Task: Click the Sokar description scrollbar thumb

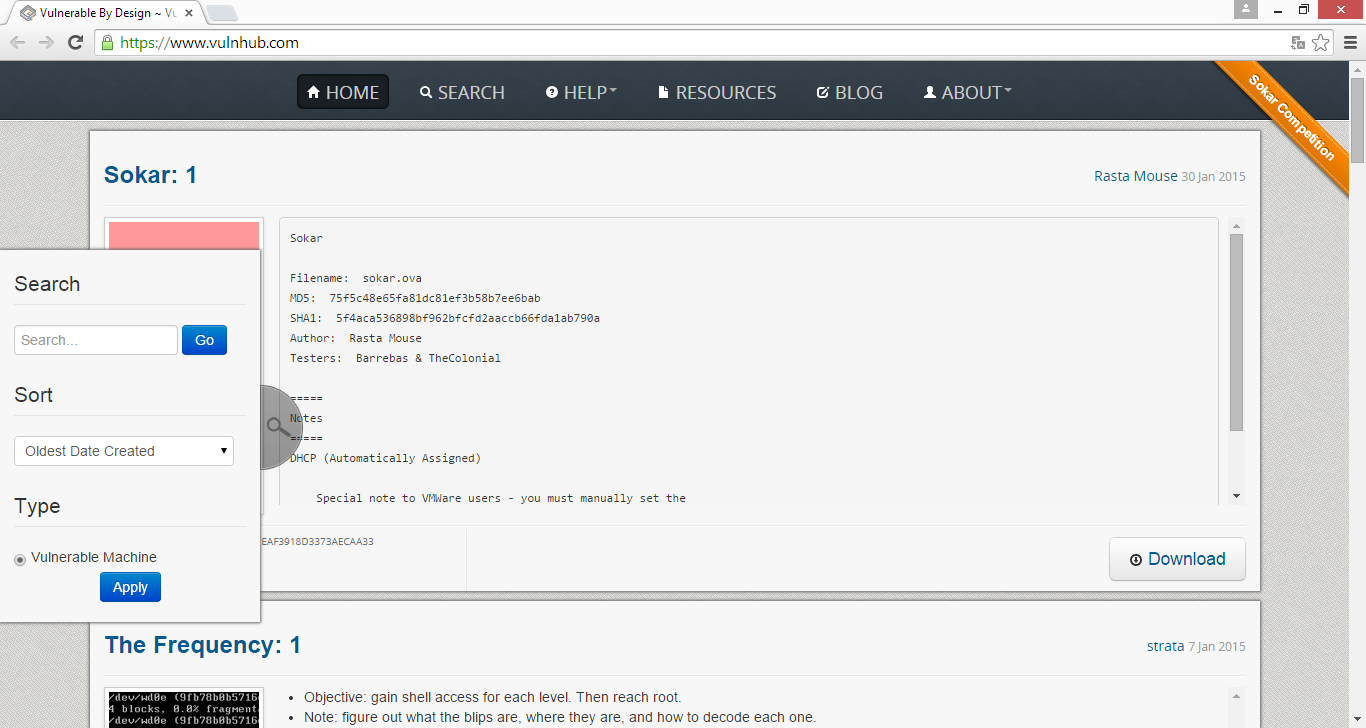Action: coord(1237,332)
